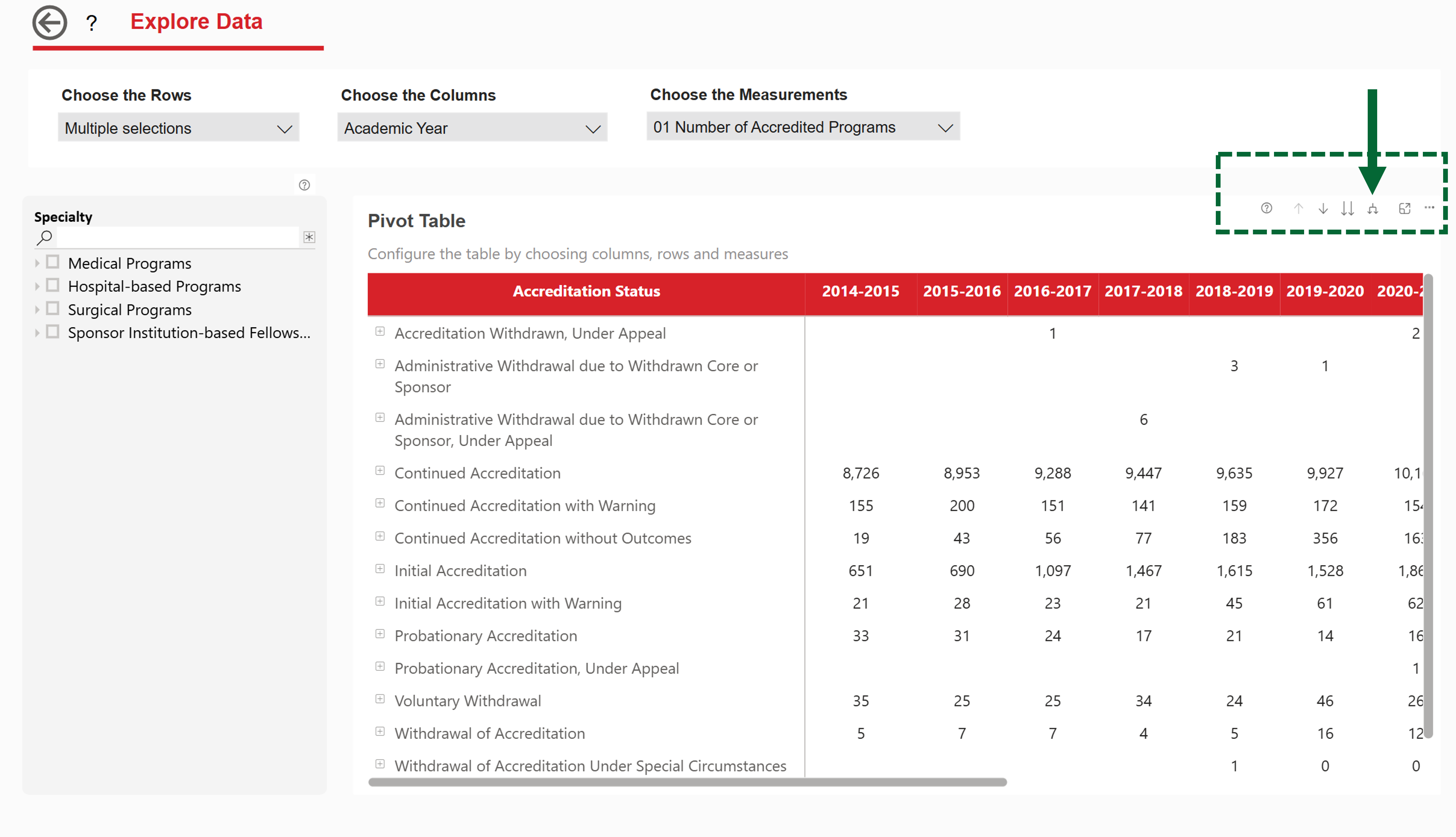Click the Specialty search input field
Image resolution: width=1456 pixels, height=837 pixels.
[x=178, y=237]
